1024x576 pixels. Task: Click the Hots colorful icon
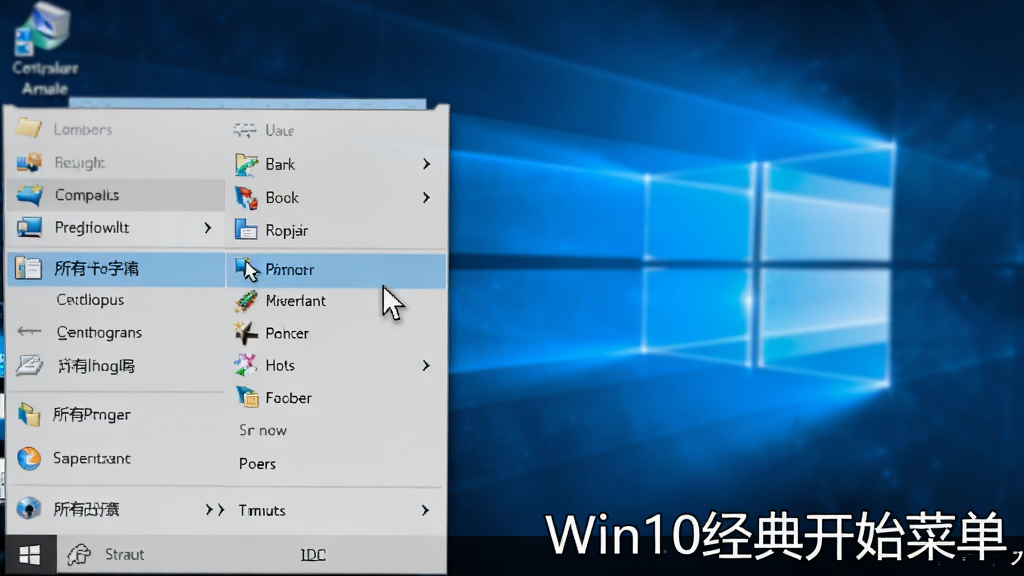point(246,365)
